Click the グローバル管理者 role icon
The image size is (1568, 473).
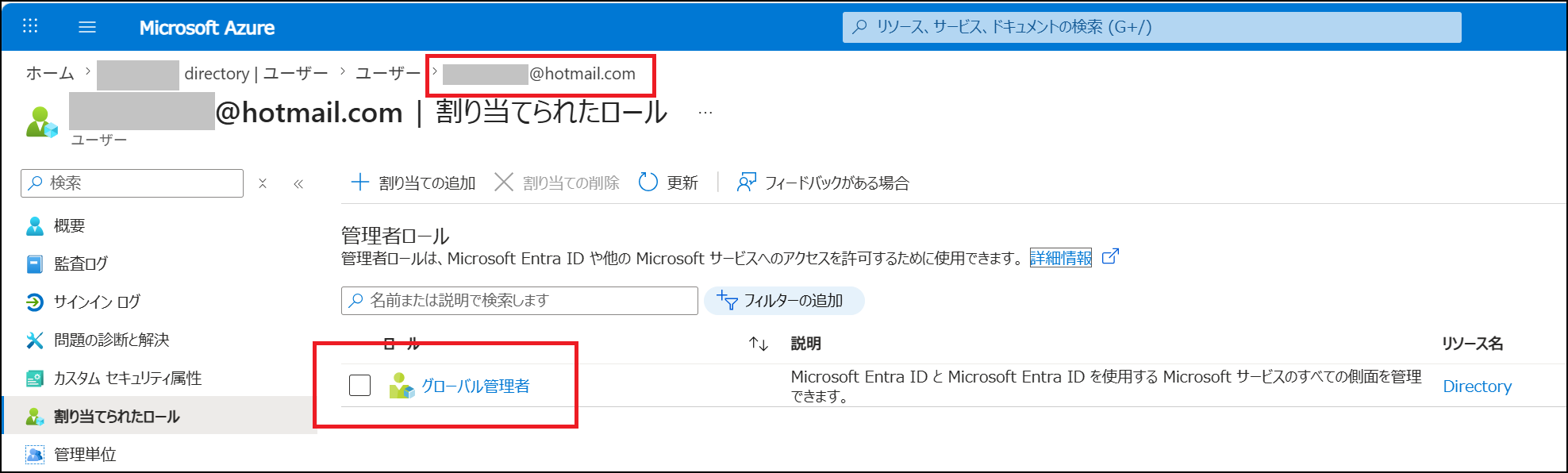[402, 386]
